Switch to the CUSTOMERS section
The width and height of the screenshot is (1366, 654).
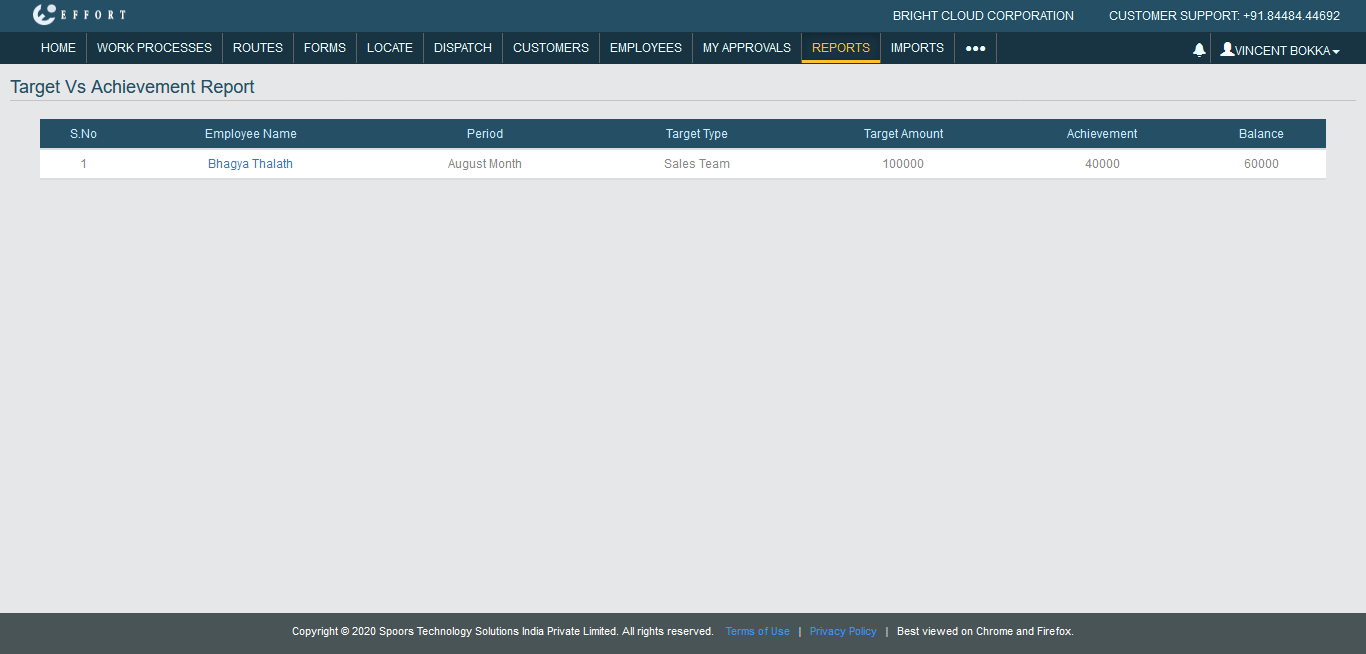coord(551,48)
